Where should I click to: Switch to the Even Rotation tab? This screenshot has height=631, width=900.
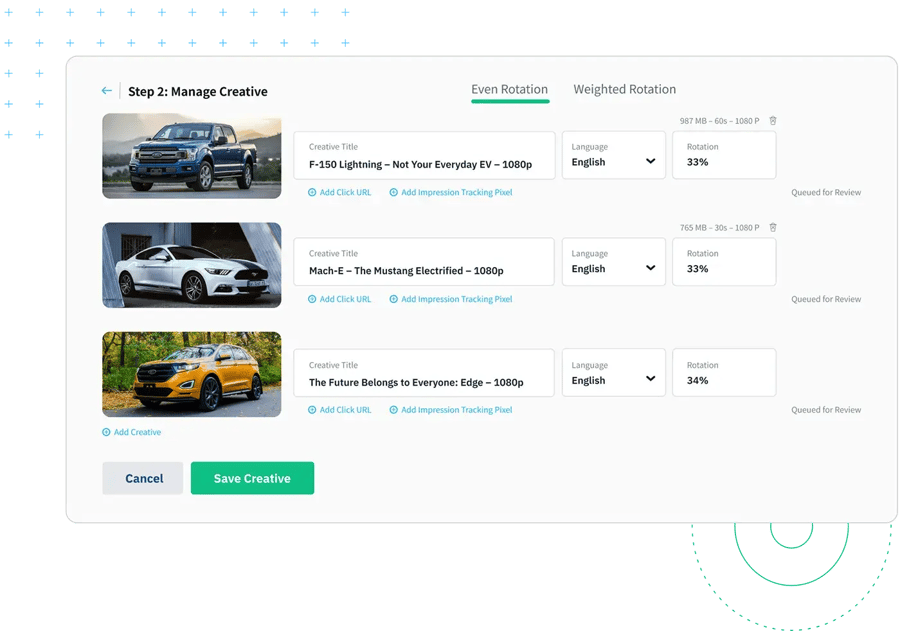(510, 90)
